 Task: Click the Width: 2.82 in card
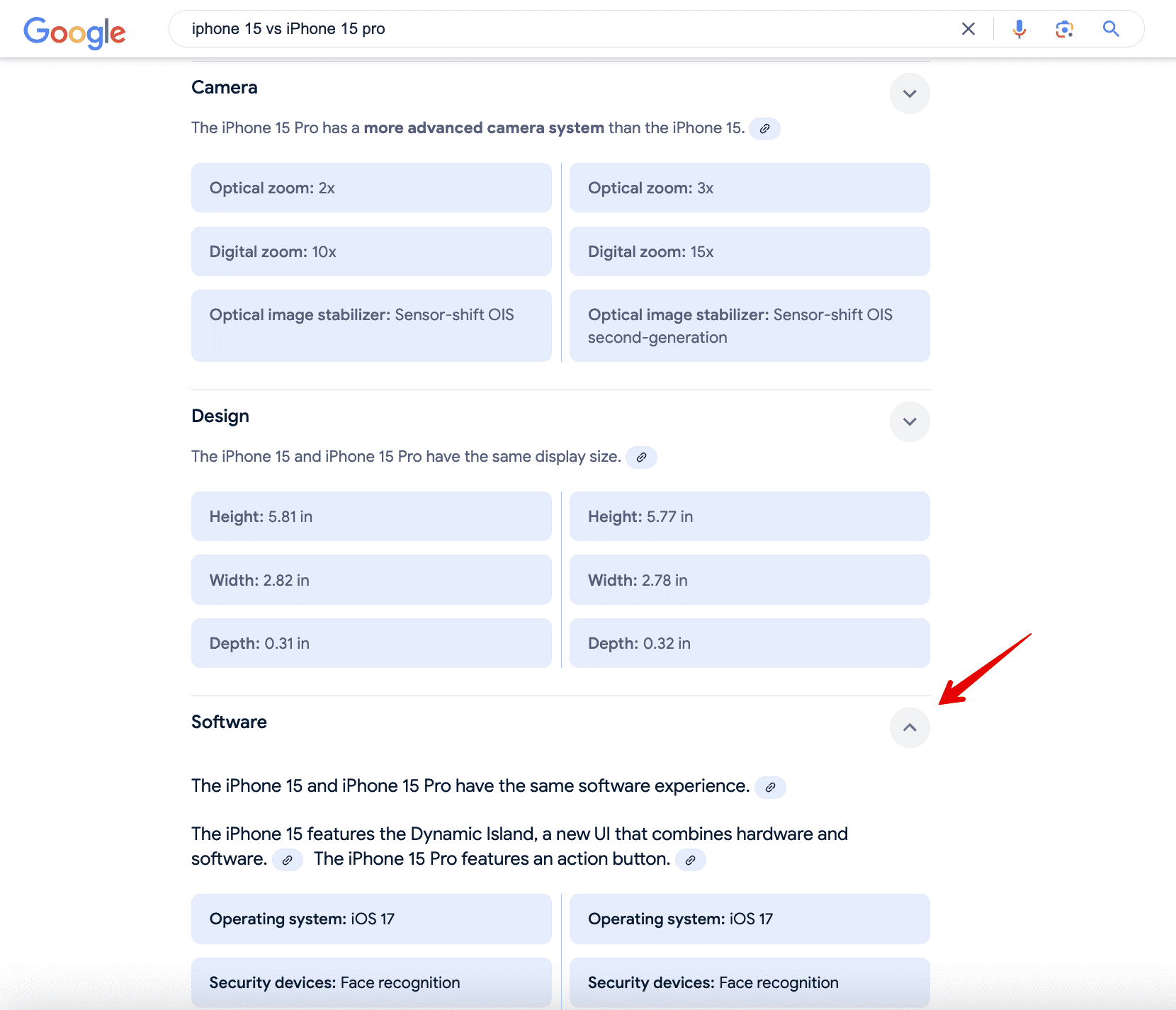pyautogui.click(x=371, y=580)
